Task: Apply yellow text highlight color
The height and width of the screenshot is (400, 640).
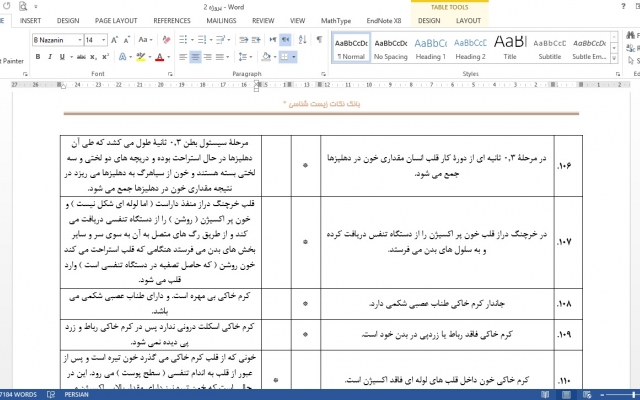Action: (141, 57)
